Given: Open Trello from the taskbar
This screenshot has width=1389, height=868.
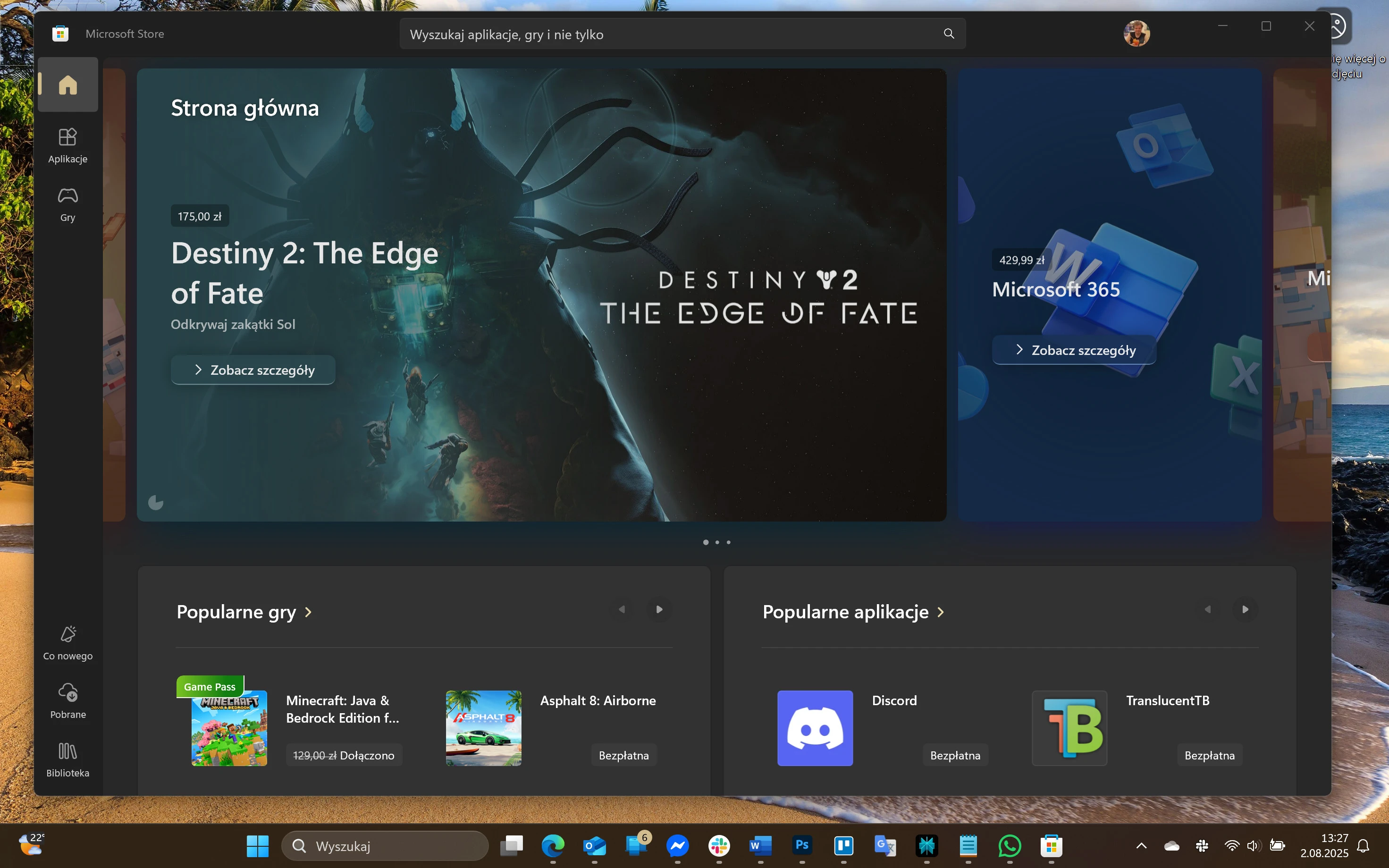Looking at the screenshot, I should click(844, 846).
